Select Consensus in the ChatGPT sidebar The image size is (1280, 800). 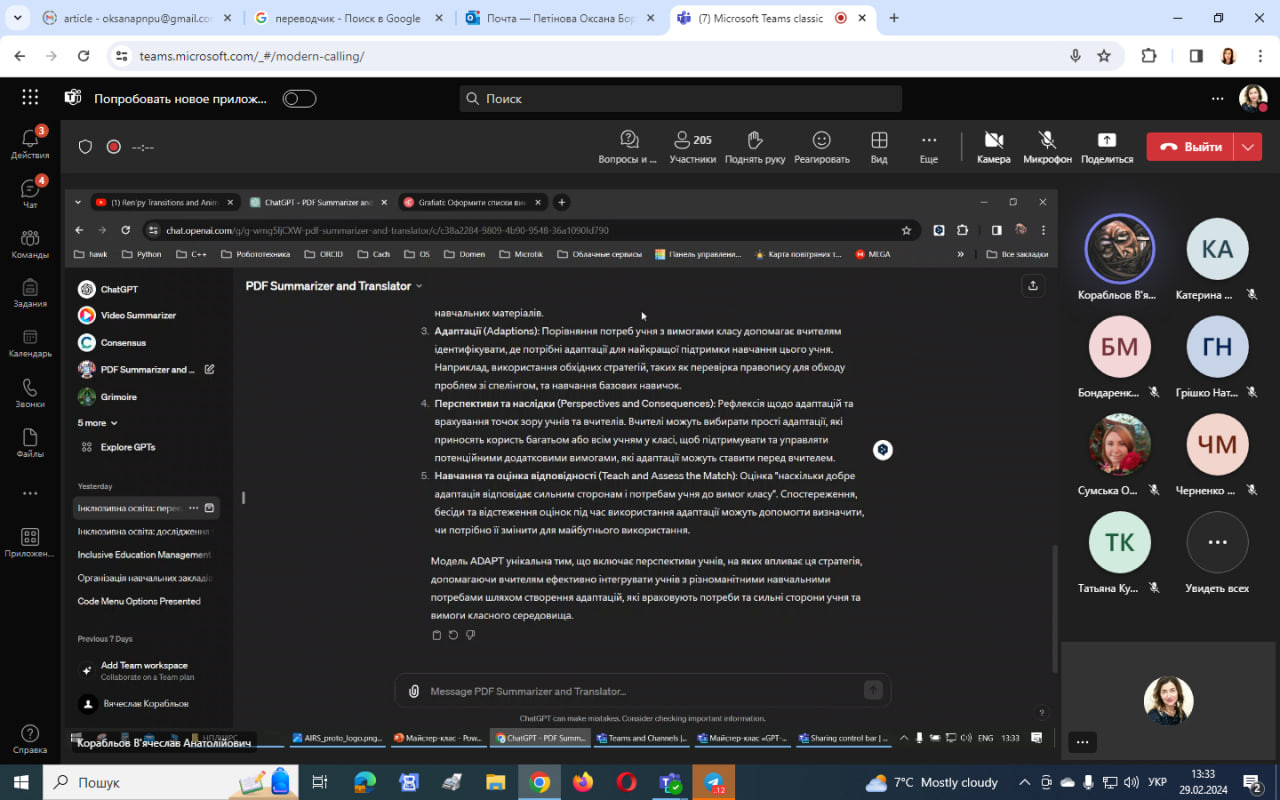click(x=123, y=342)
